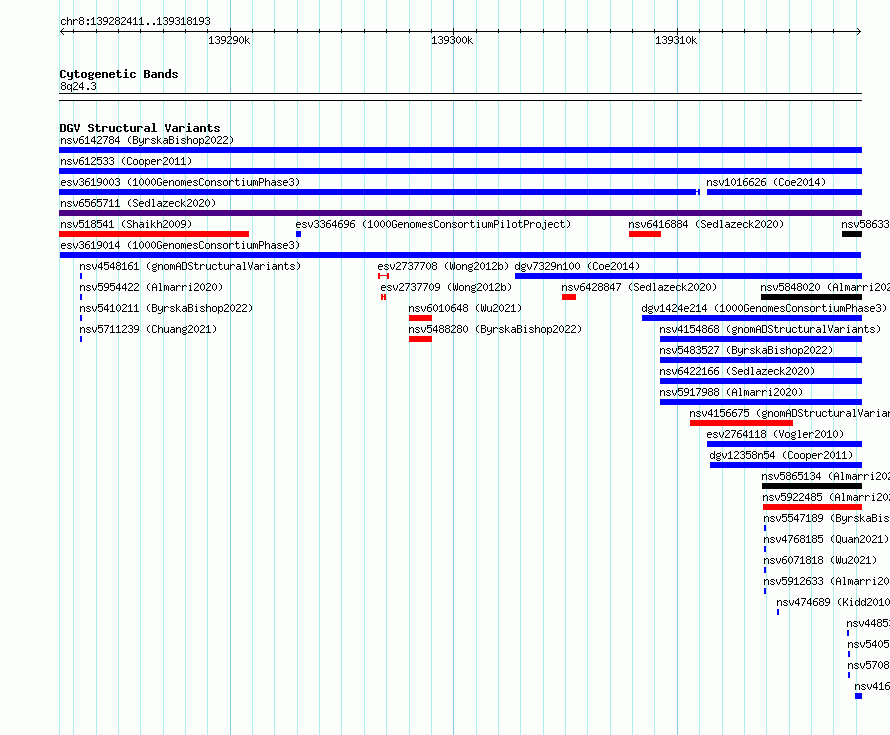Image resolution: width=890 pixels, height=735 pixels.
Task: Click red bar under nsv5922485
Action: [x=813, y=507]
